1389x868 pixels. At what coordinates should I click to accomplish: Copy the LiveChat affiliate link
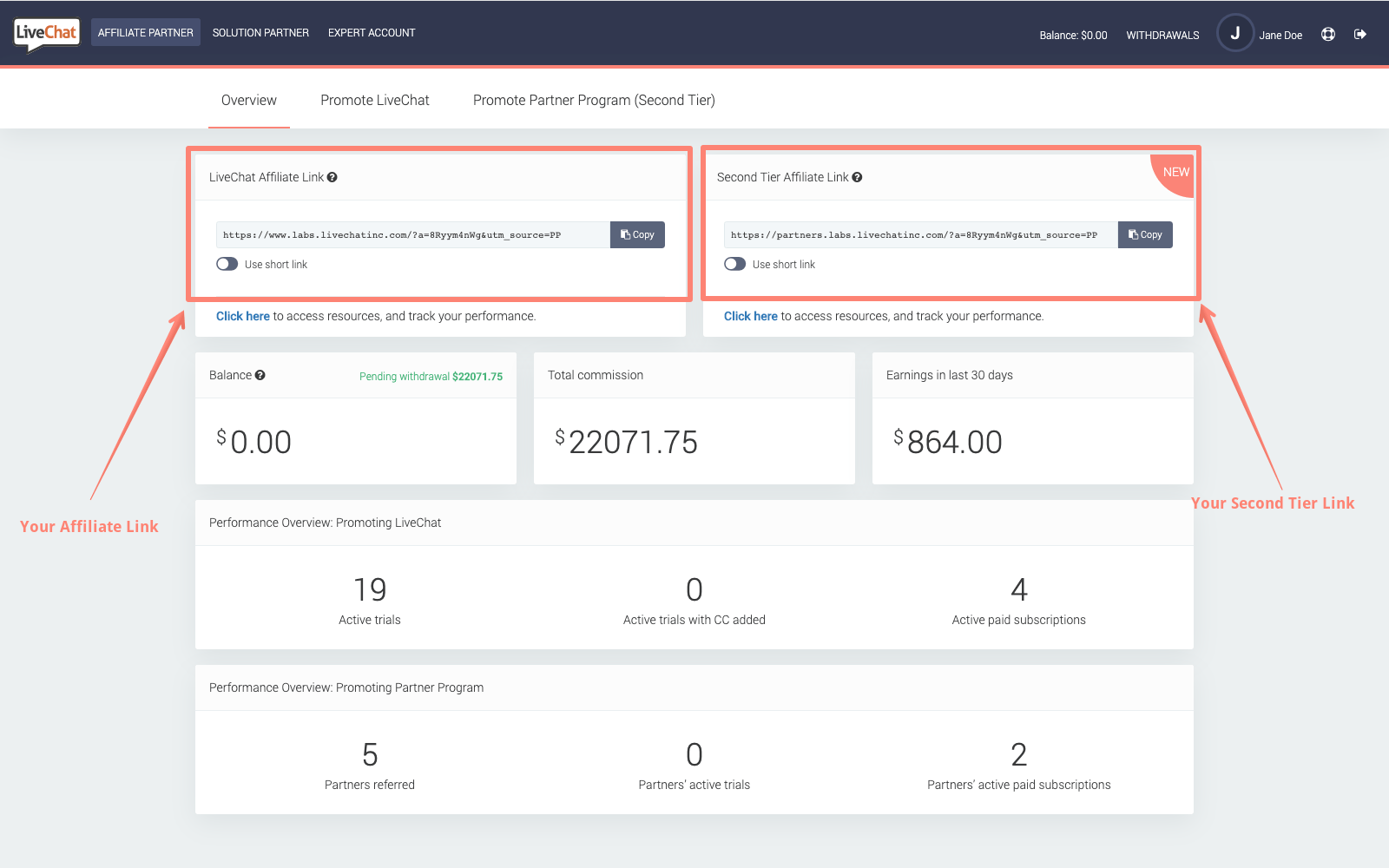pyautogui.click(x=637, y=235)
